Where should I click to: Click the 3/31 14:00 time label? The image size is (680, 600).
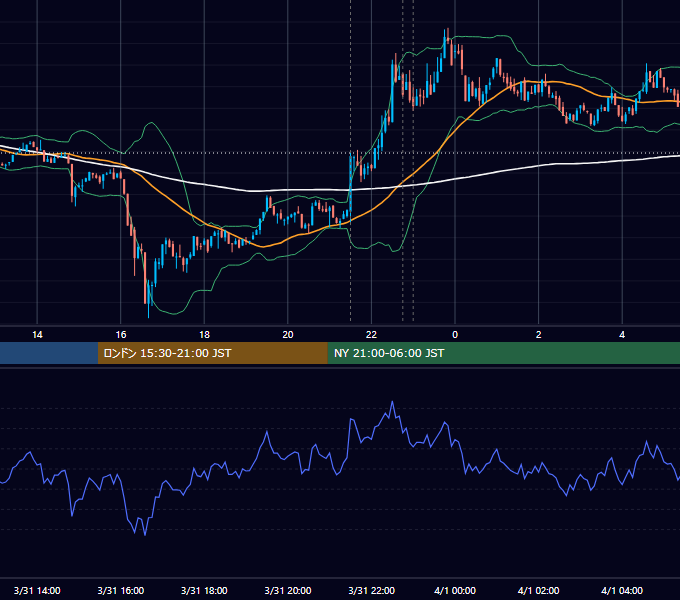pyautogui.click(x=37, y=590)
